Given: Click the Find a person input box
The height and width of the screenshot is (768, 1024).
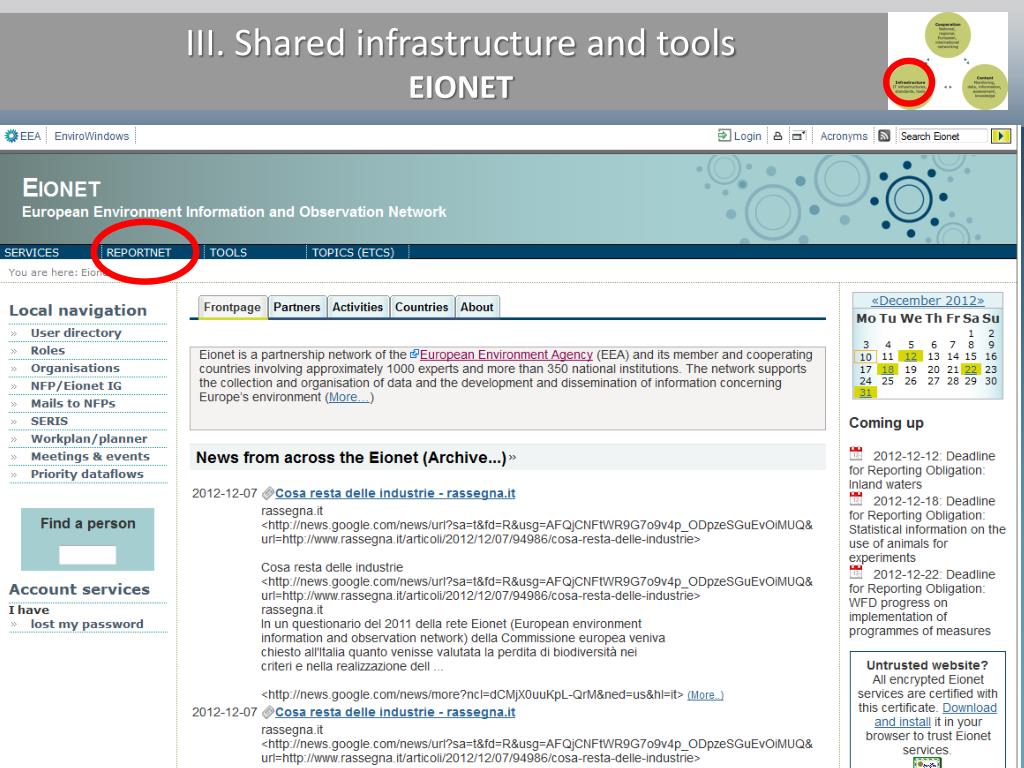Looking at the screenshot, I should tap(88, 555).
